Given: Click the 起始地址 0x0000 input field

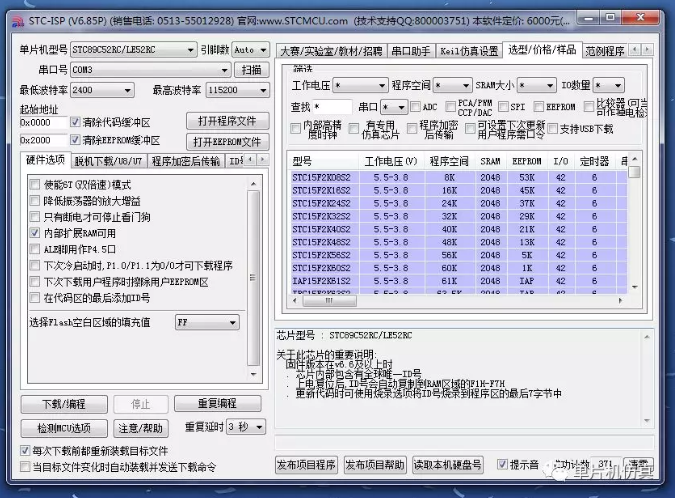Looking at the screenshot, I should coord(43,122).
